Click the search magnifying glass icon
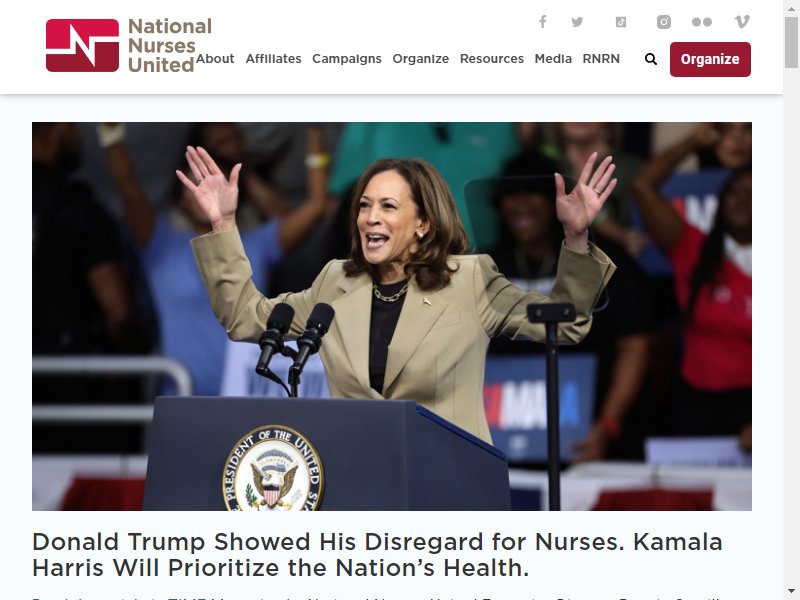800x600 pixels. point(651,59)
